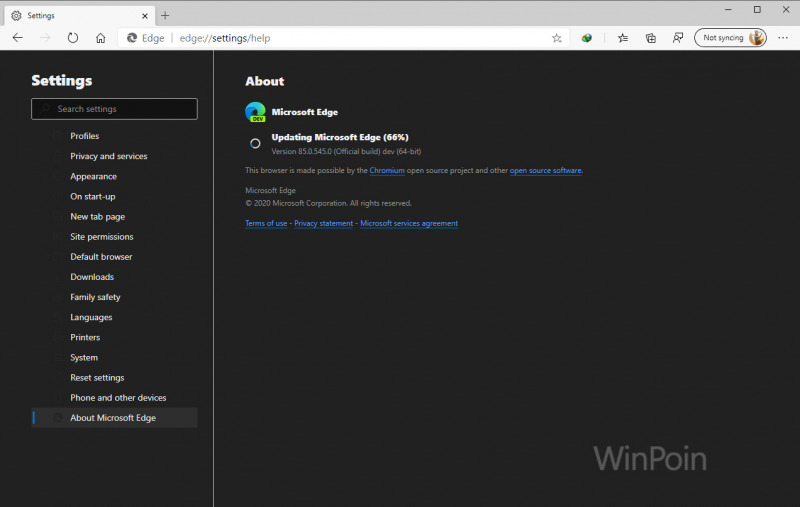Open the Settings and more ellipsis menu
The width and height of the screenshot is (800, 507).
[783, 38]
